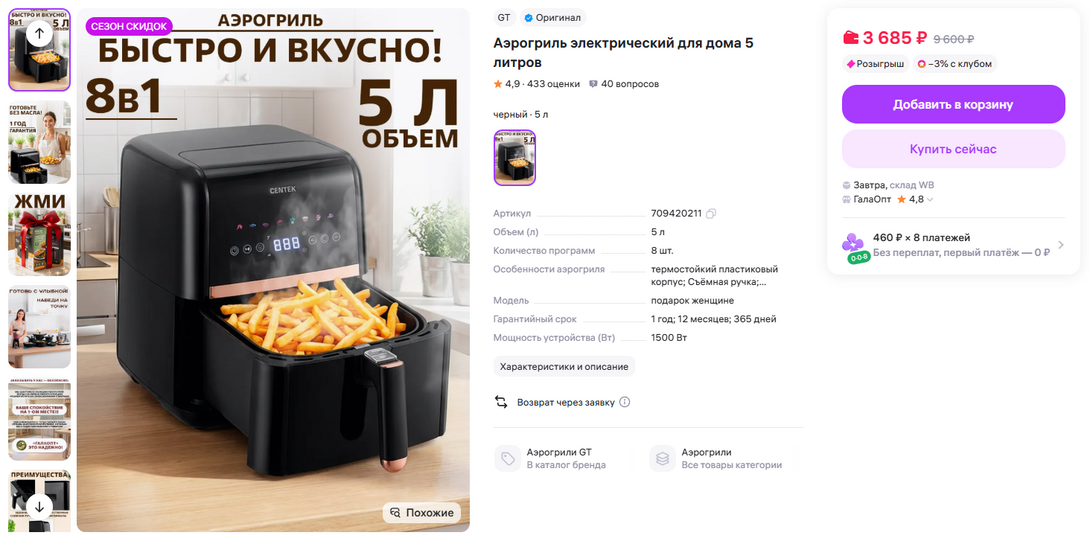Copy the article number 709420211
Image resolution: width=1090 pixels, height=544 pixels.
click(x=711, y=213)
